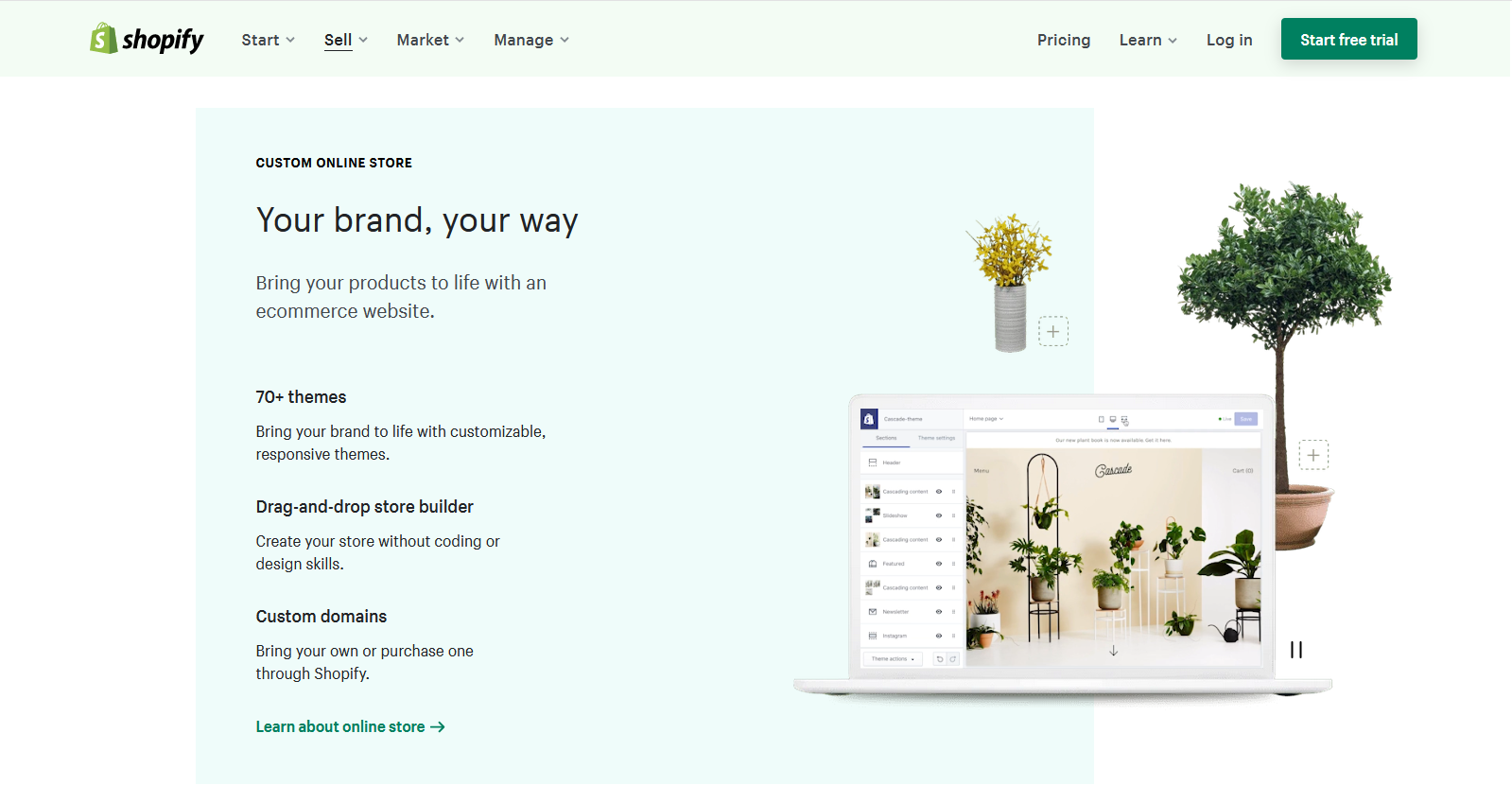This screenshot has height=803, width=1512.
Task: Click the 'Your brand, your way' title
Action: pyautogui.click(x=417, y=220)
